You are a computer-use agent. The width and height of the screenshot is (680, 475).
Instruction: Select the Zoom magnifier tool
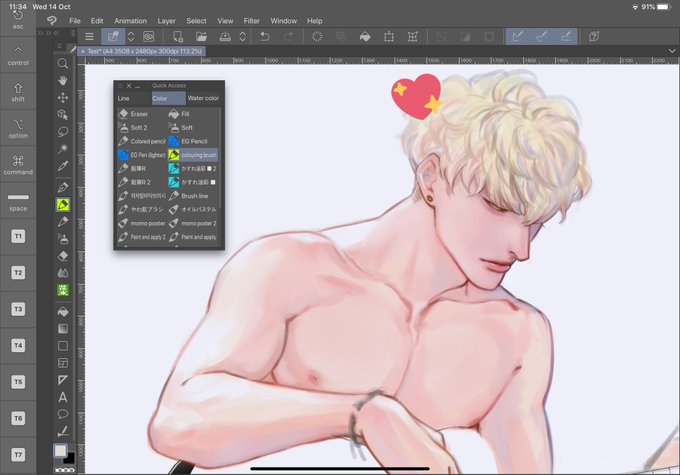63,64
